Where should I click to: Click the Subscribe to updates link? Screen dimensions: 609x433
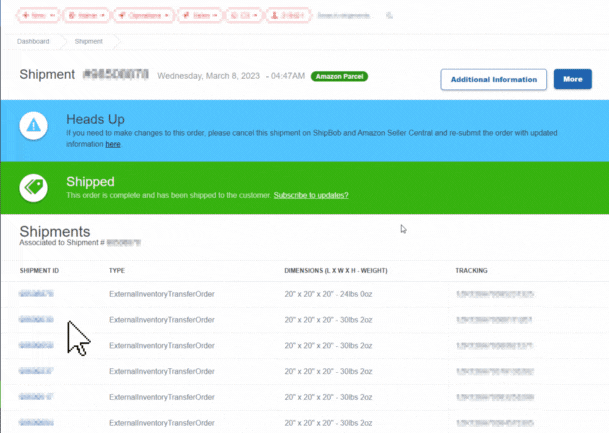[x=311, y=195]
